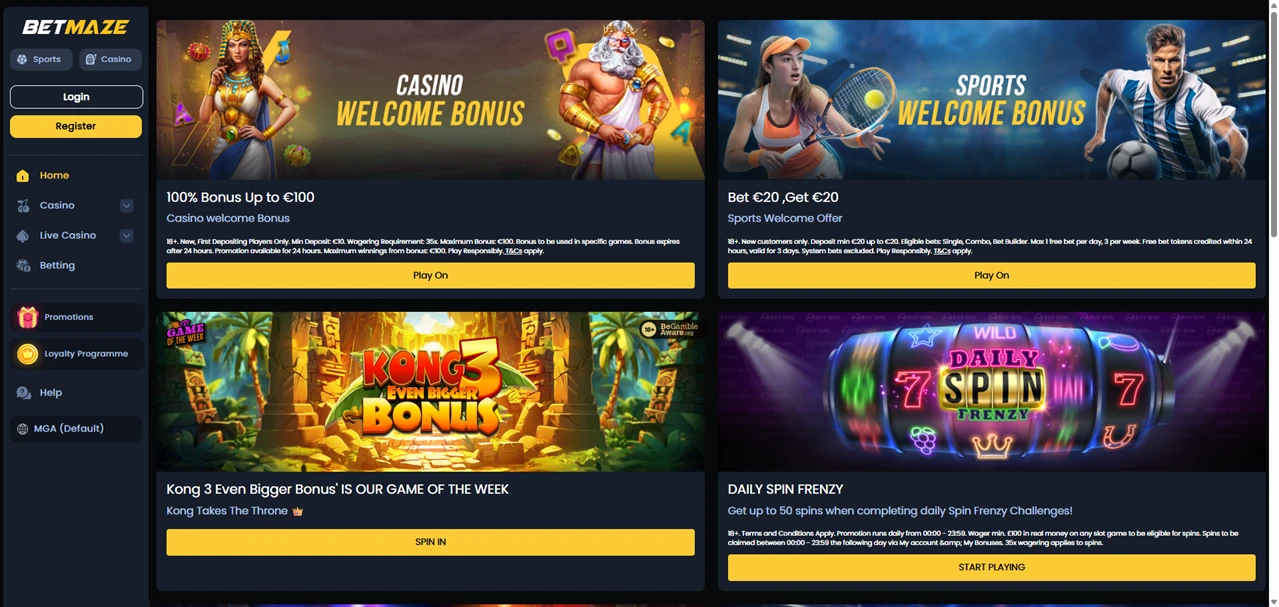Switch to the Sports tab
The image size is (1279, 607).
pyautogui.click(x=41, y=59)
